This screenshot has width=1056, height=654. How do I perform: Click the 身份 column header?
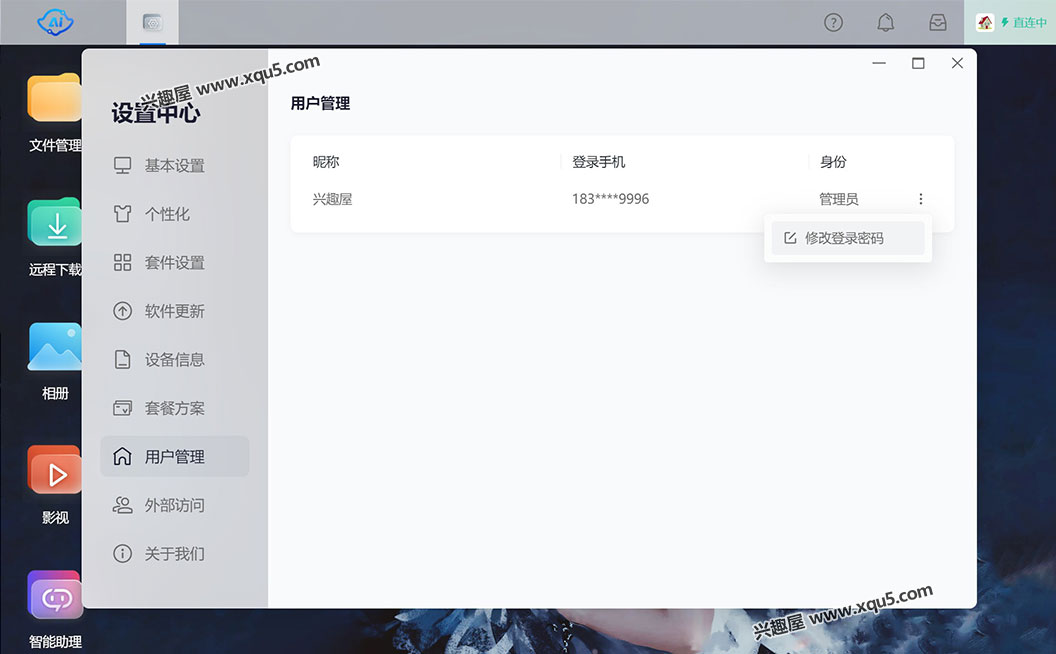tap(833, 162)
